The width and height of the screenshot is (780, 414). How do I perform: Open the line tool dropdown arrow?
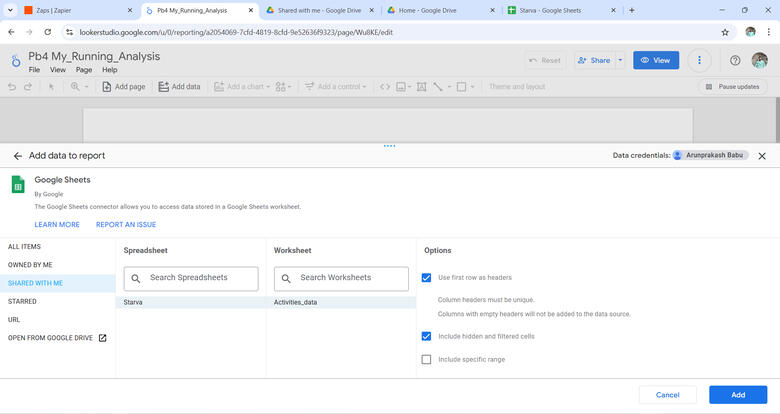pyautogui.click(x=449, y=87)
